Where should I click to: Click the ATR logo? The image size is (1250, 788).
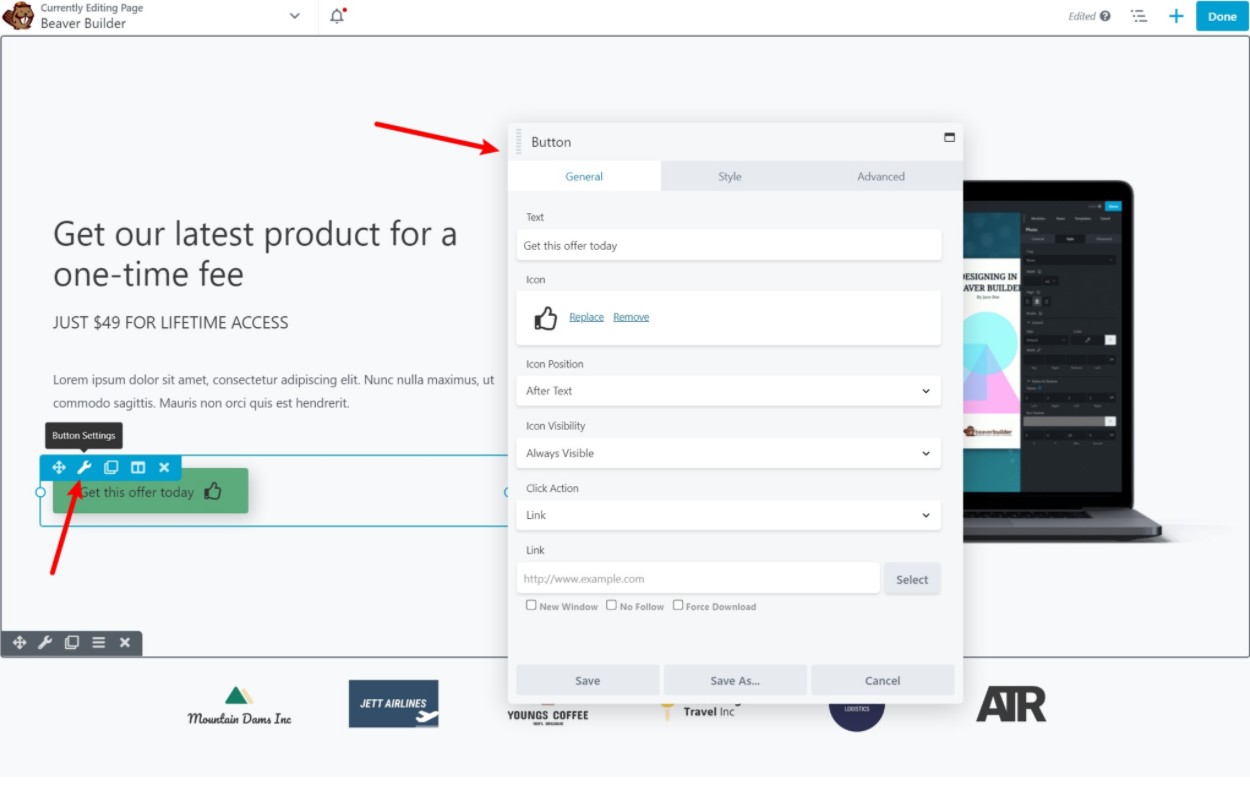[1011, 704]
